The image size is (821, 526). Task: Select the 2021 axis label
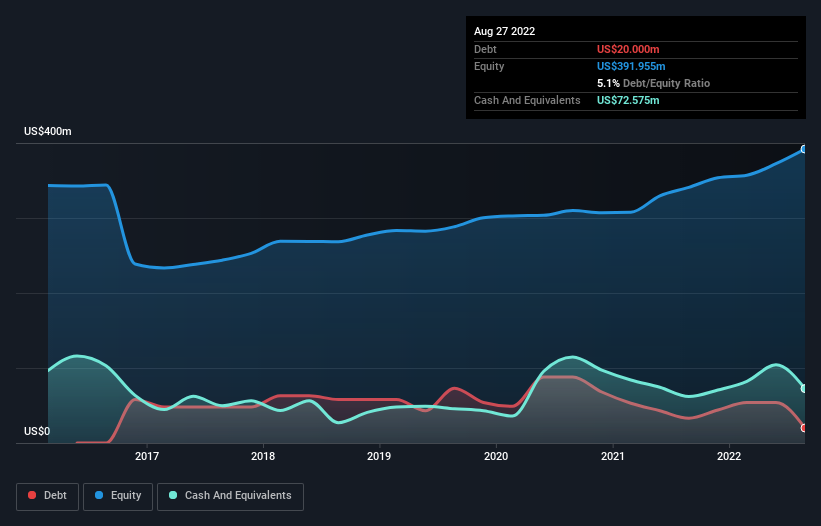(613, 456)
